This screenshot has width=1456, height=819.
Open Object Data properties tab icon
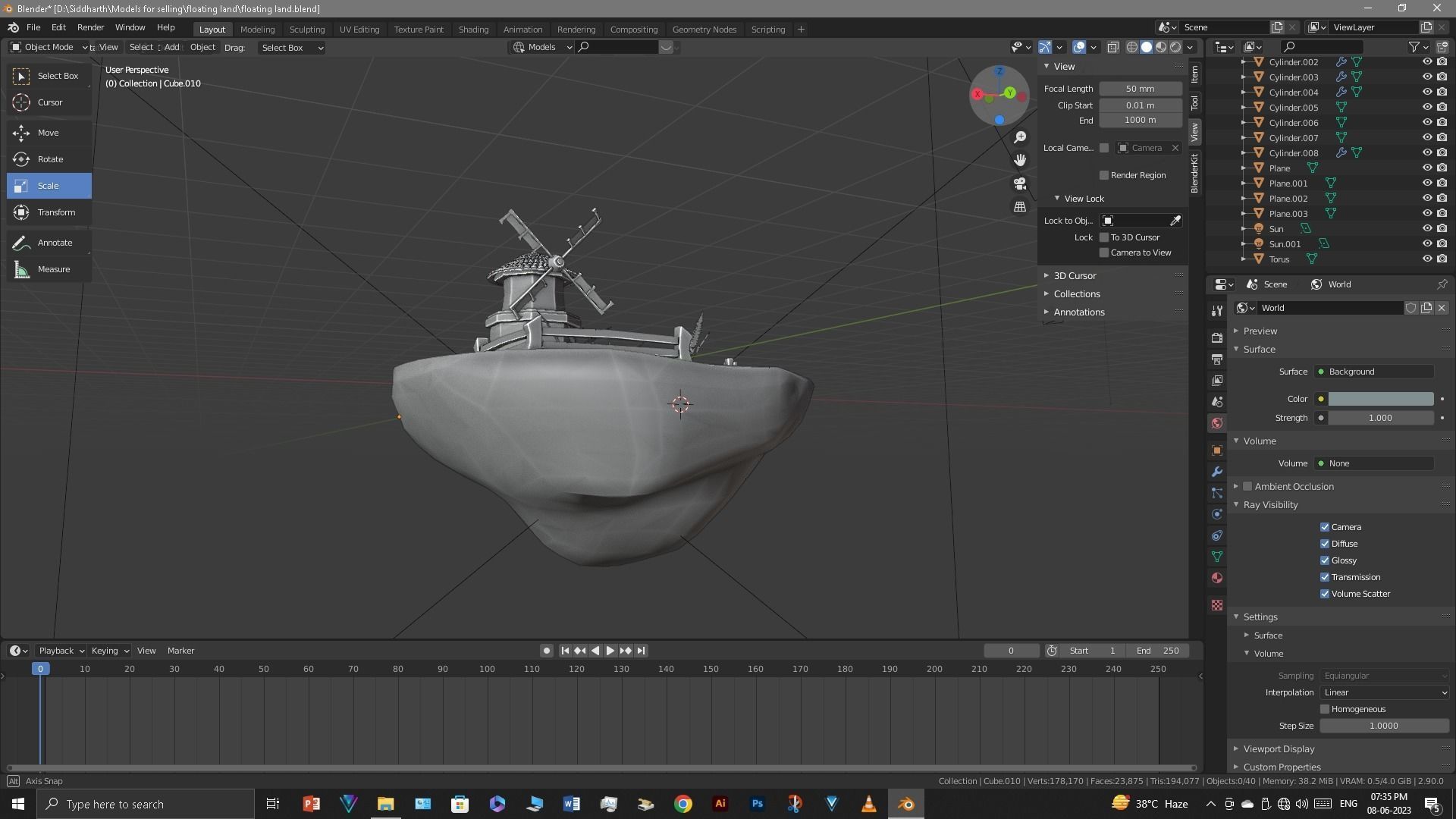pos(1217,557)
